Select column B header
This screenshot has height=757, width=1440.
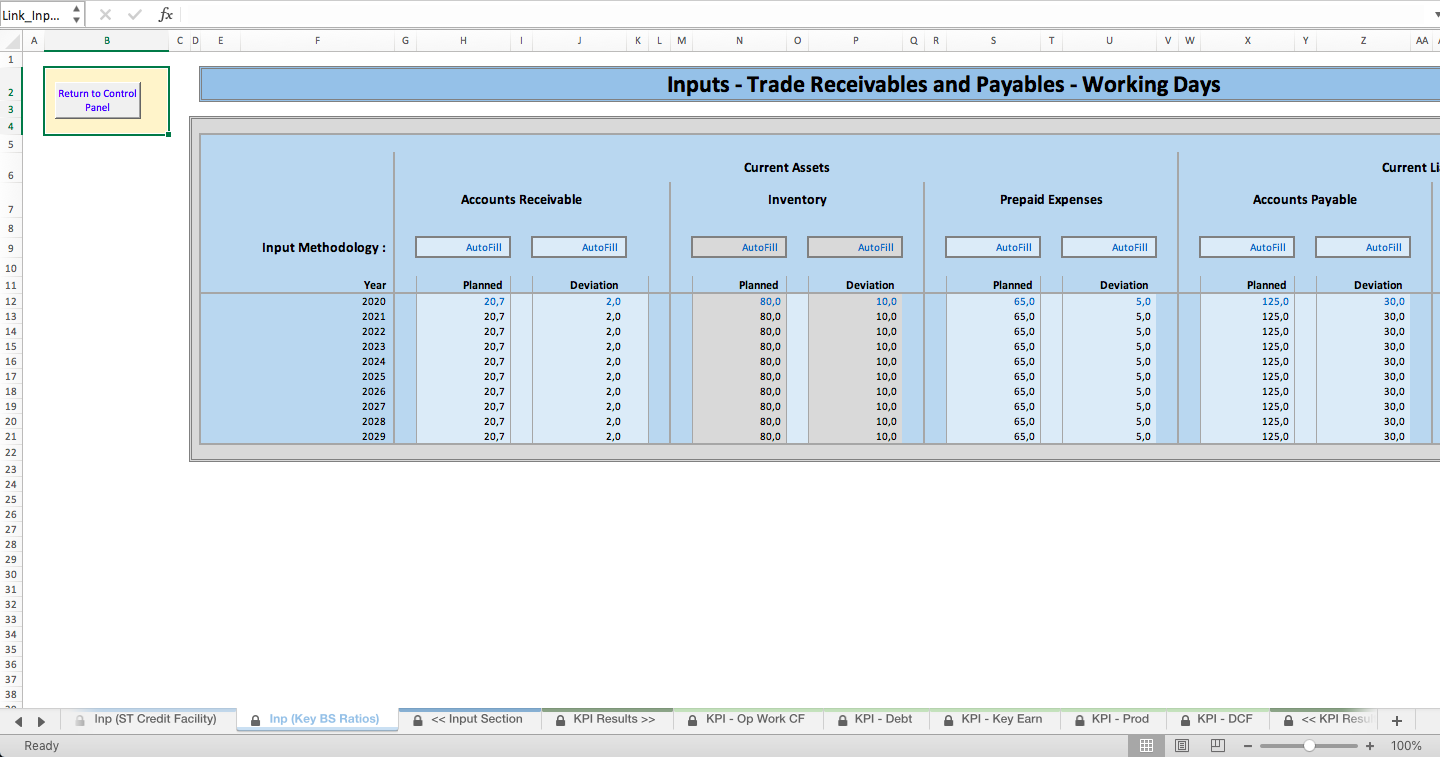click(107, 41)
